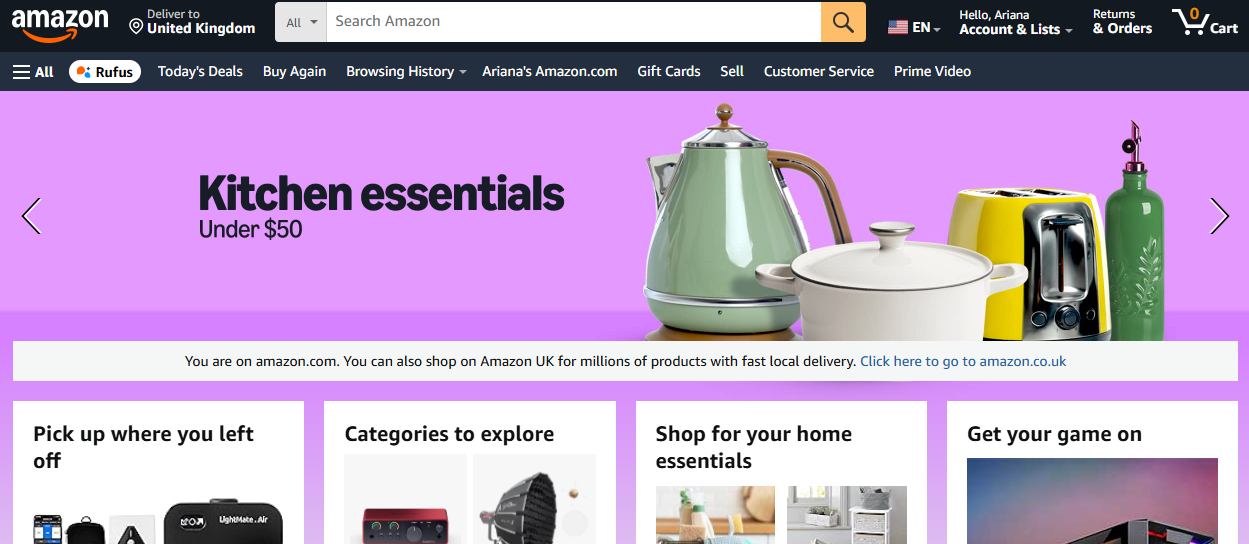
Task: Click the orange magnifier search button
Action: pos(843,22)
